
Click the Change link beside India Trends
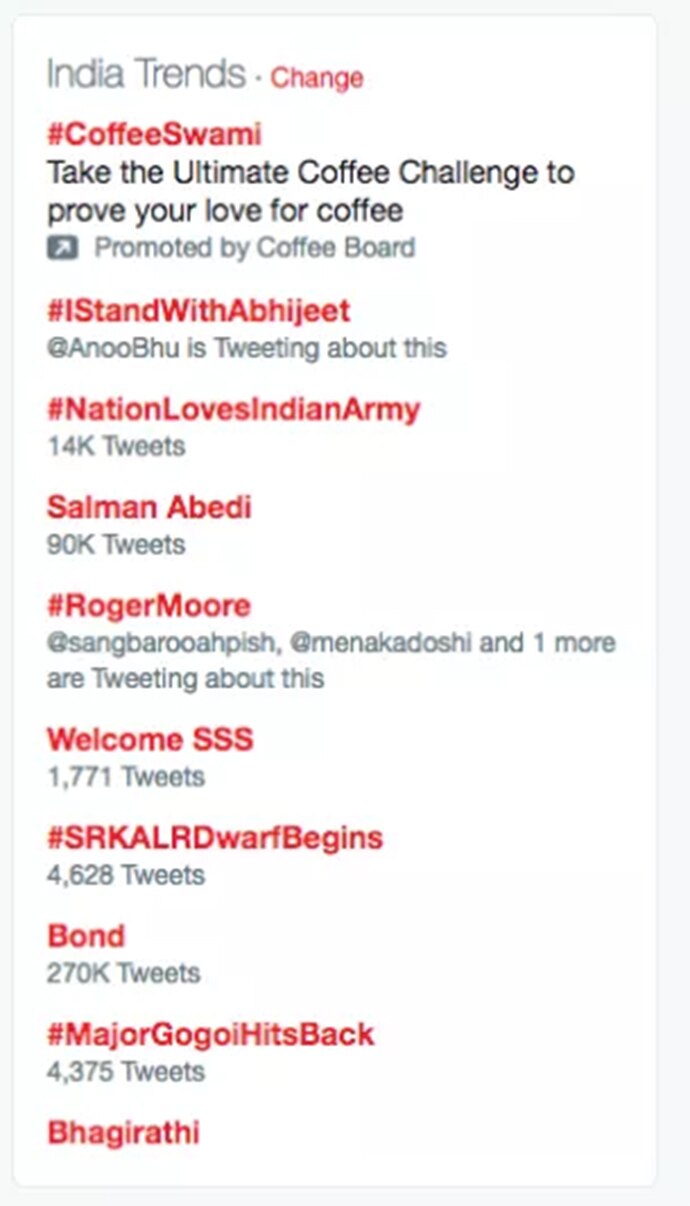[317, 77]
